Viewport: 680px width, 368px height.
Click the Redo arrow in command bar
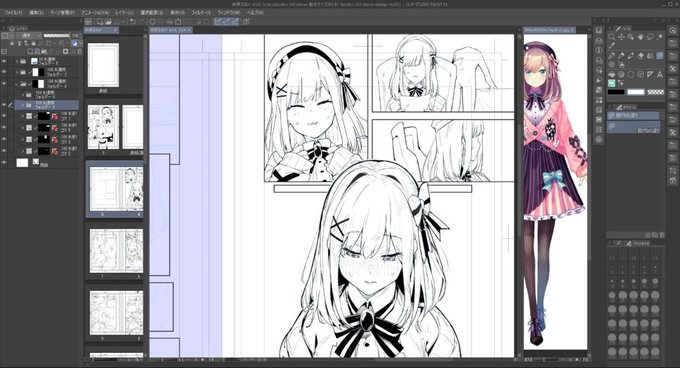coord(142,22)
